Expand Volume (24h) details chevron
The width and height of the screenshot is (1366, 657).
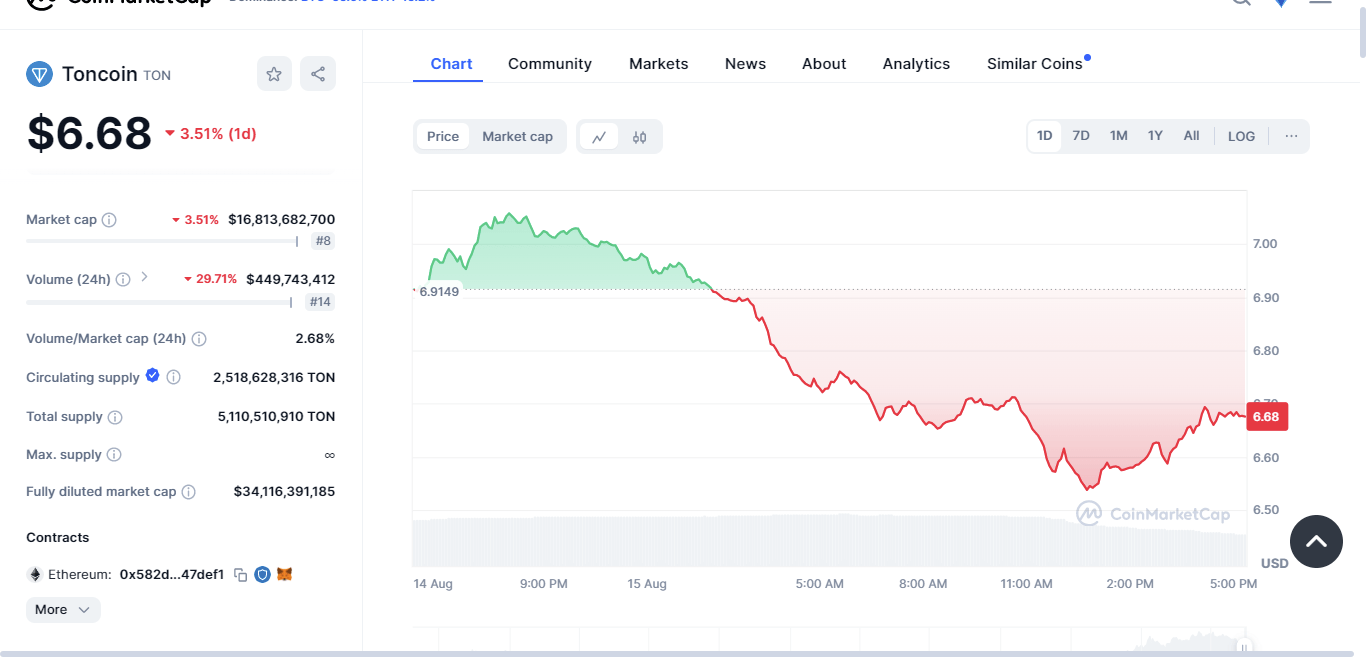(144, 277)
